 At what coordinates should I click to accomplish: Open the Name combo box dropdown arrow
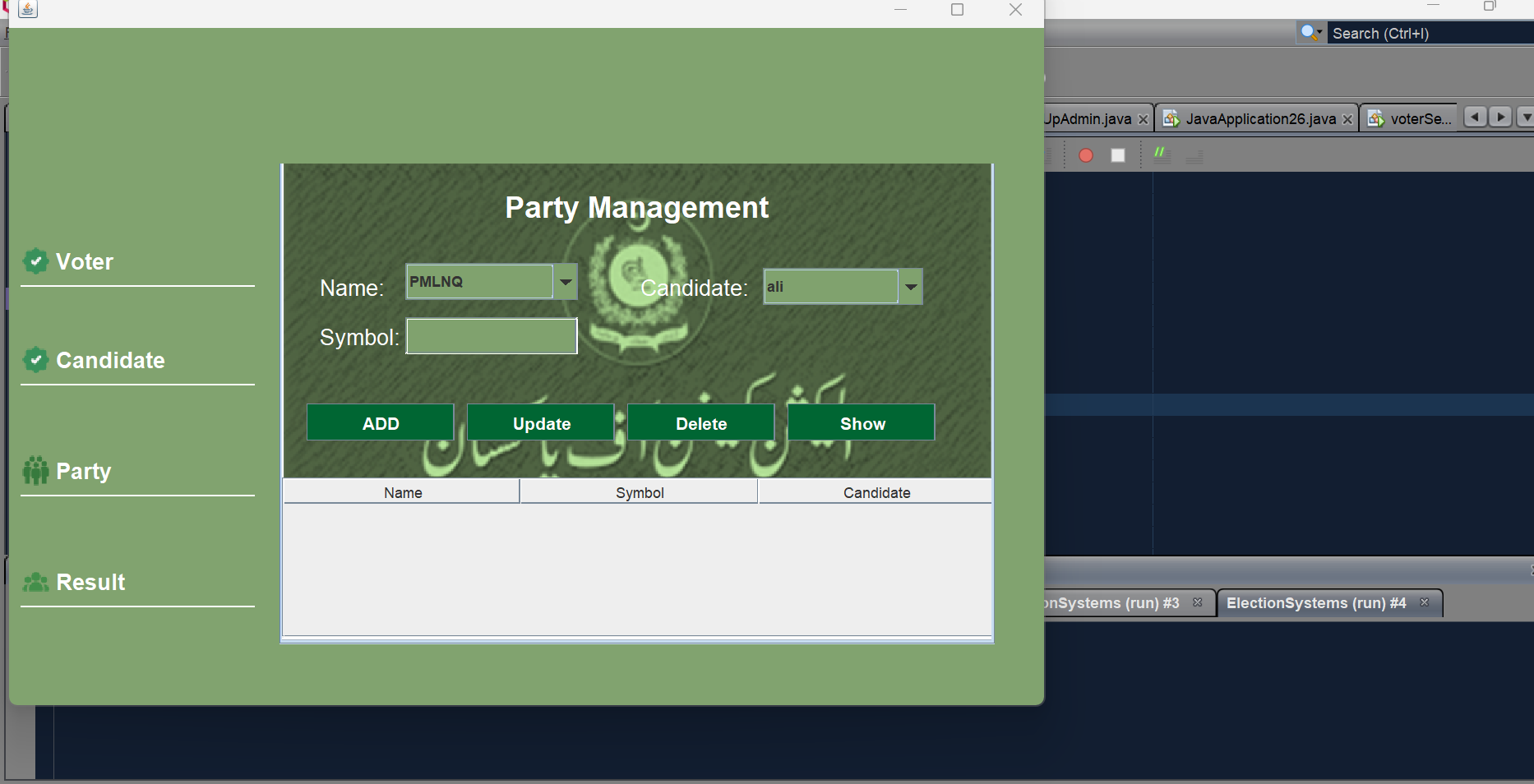566,282
